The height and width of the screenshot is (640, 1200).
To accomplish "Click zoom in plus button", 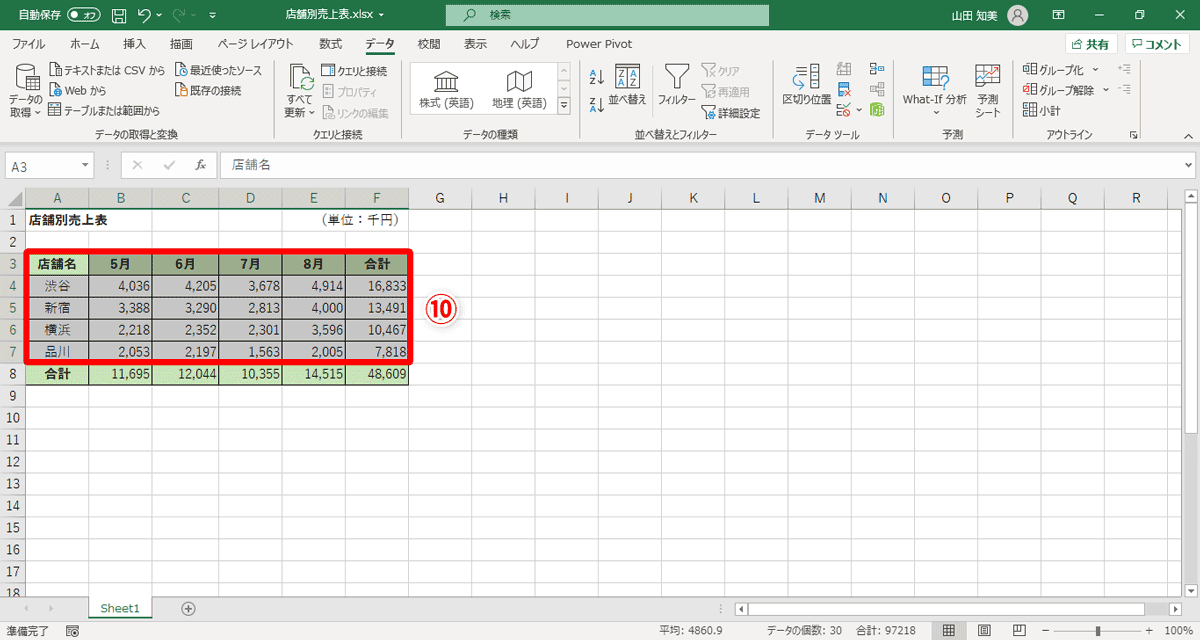I will pyautogui.click(x=1151, y=630).
